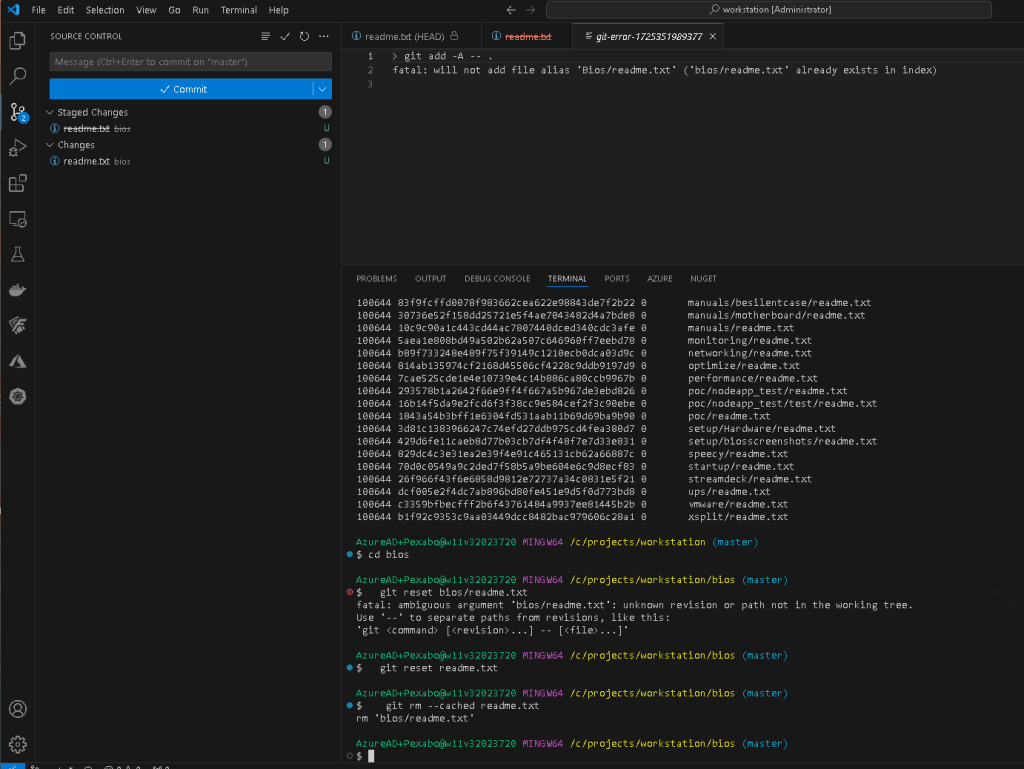Switch to PORTS panel tab

616,279
